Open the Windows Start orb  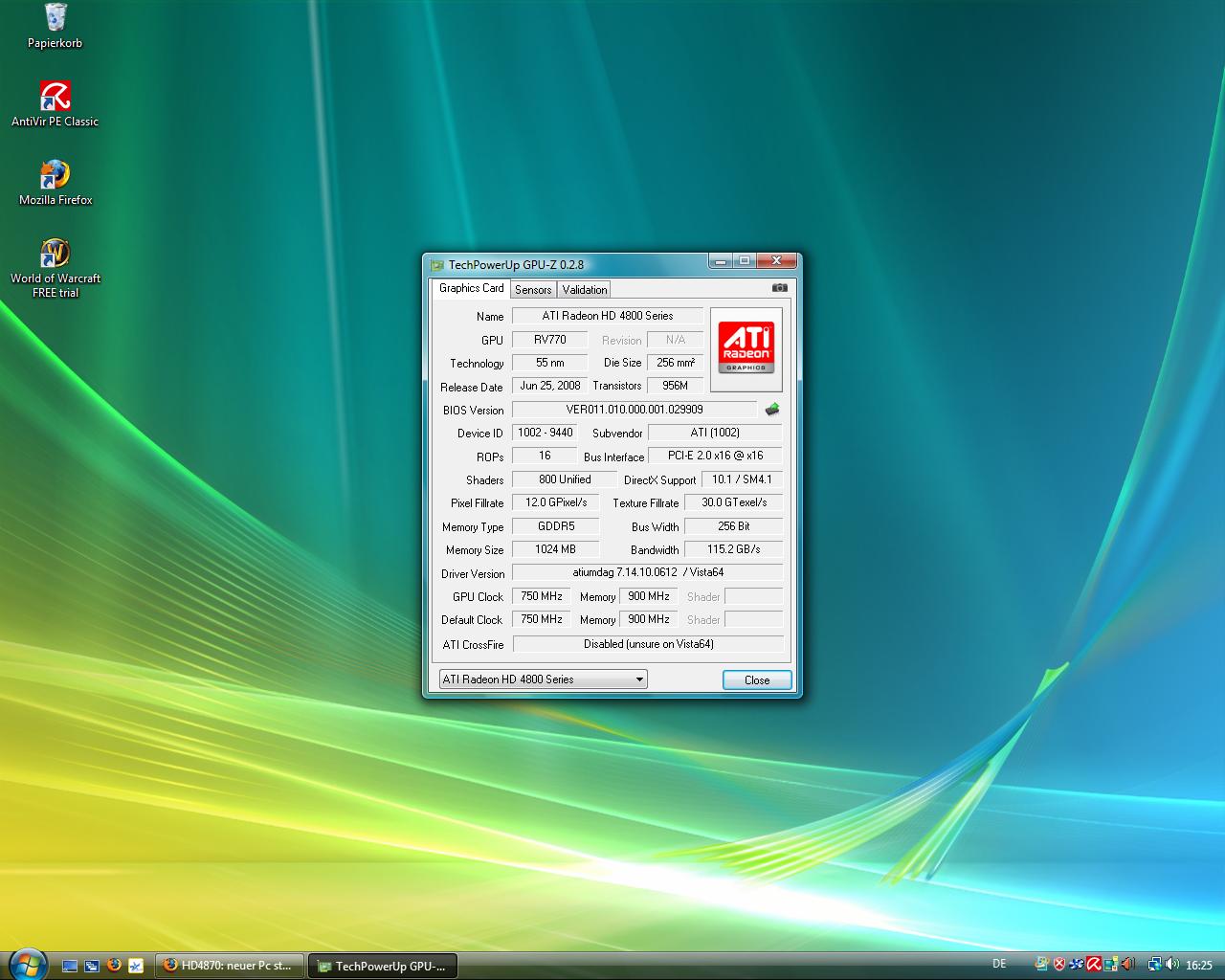[x=27, y=964]
